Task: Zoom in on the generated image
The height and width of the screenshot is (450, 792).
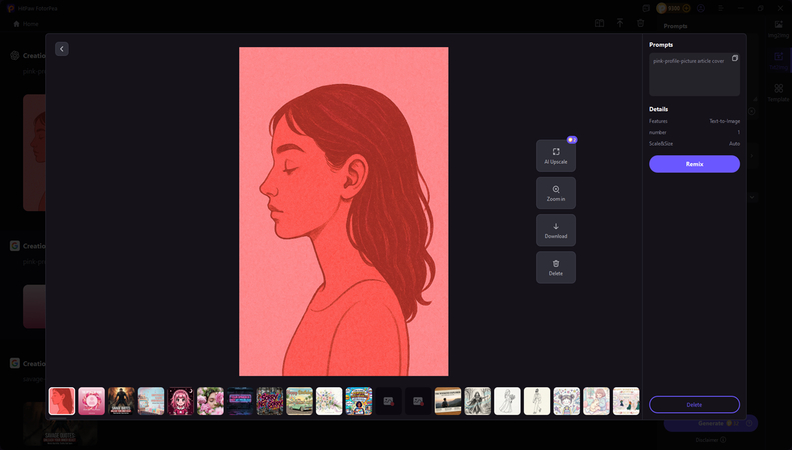Action: point(555,193)
